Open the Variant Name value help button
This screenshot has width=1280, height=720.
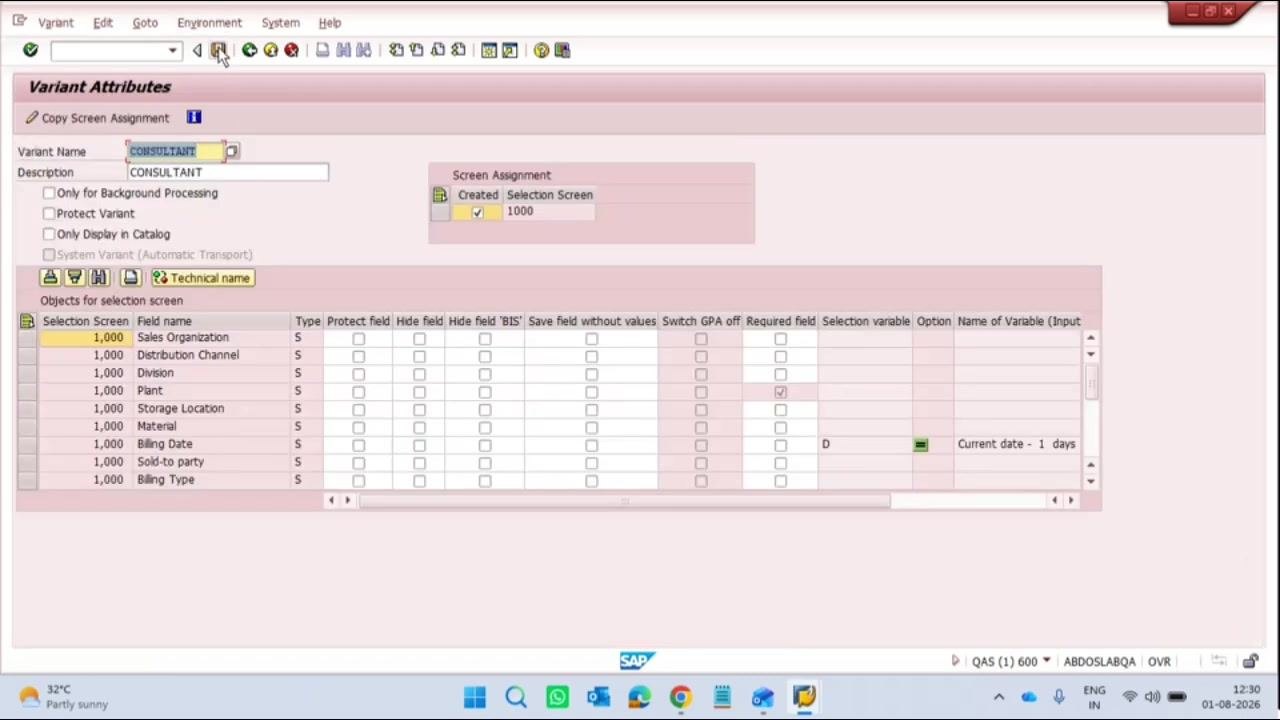click(232, 151)
